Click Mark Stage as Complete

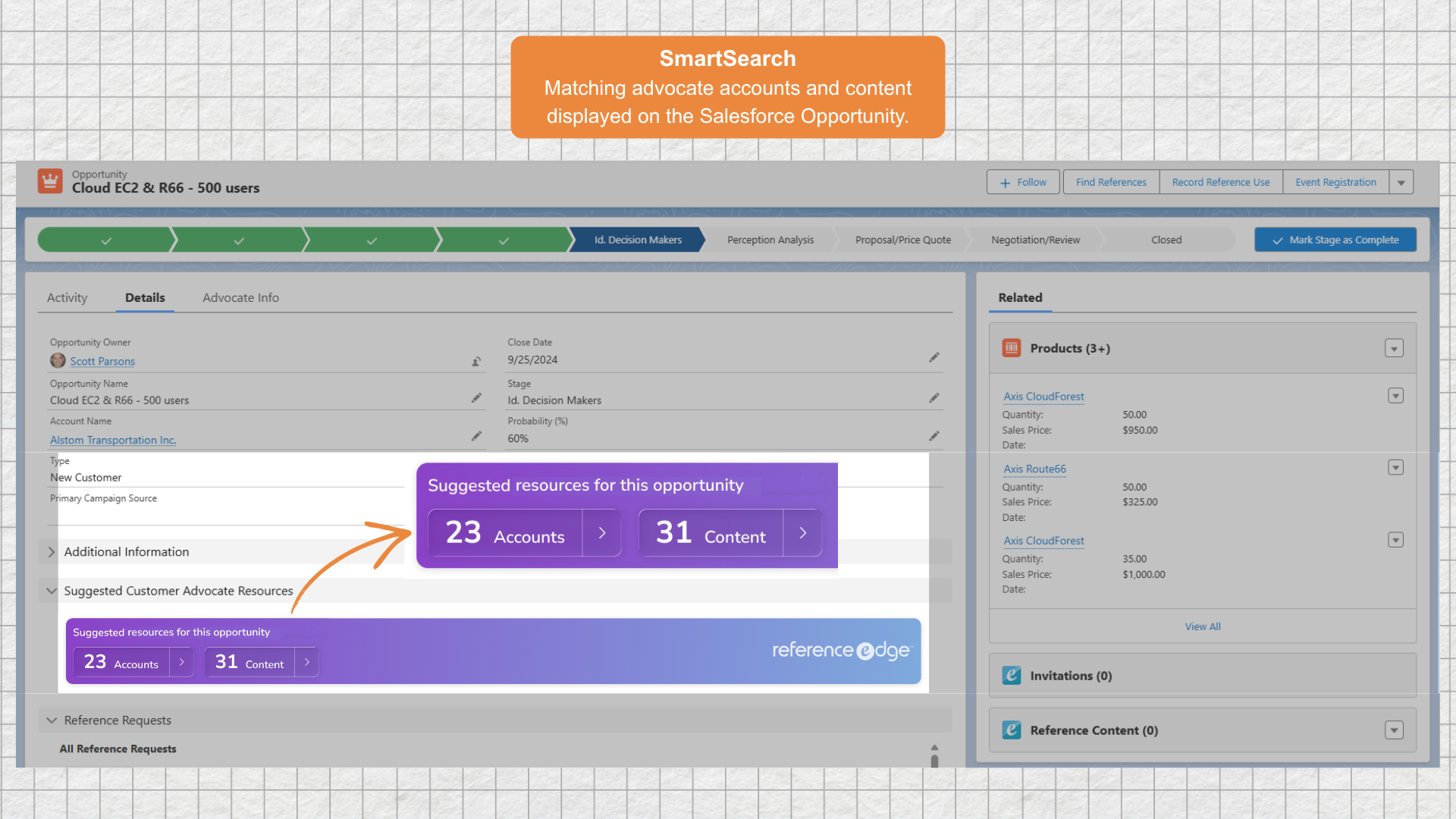click(x=1335, y=240)
